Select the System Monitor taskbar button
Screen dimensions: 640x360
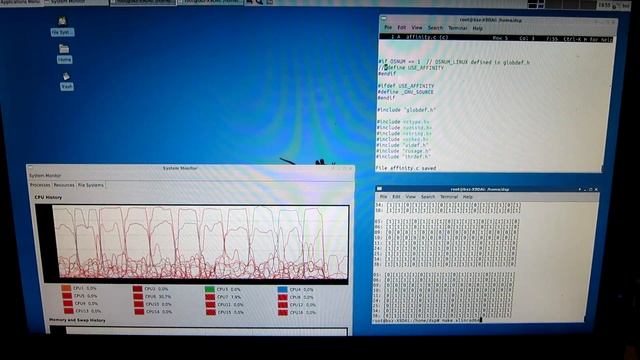pyautogui.click(x=76, y=2)
